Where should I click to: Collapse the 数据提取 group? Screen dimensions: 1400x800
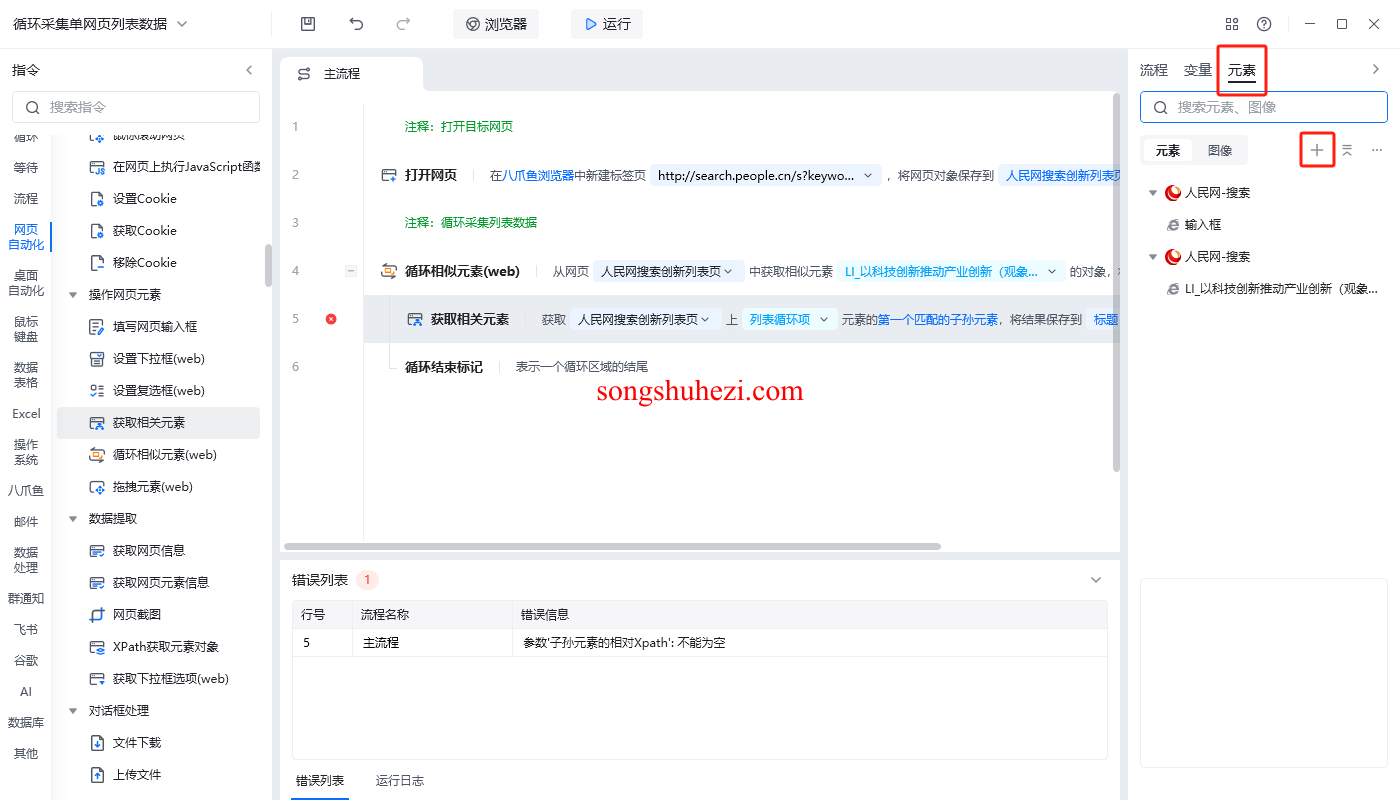click(73, 519)
